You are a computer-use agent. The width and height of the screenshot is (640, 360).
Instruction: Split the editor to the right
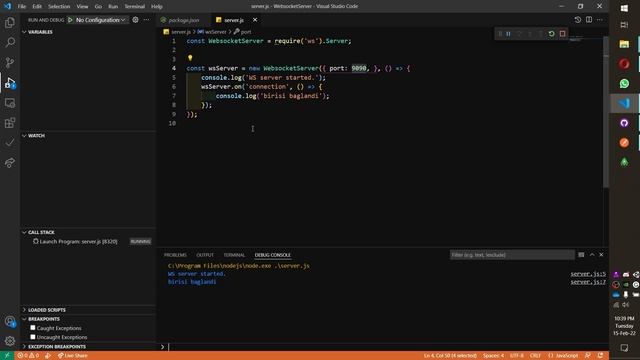(x=589, y=20)
